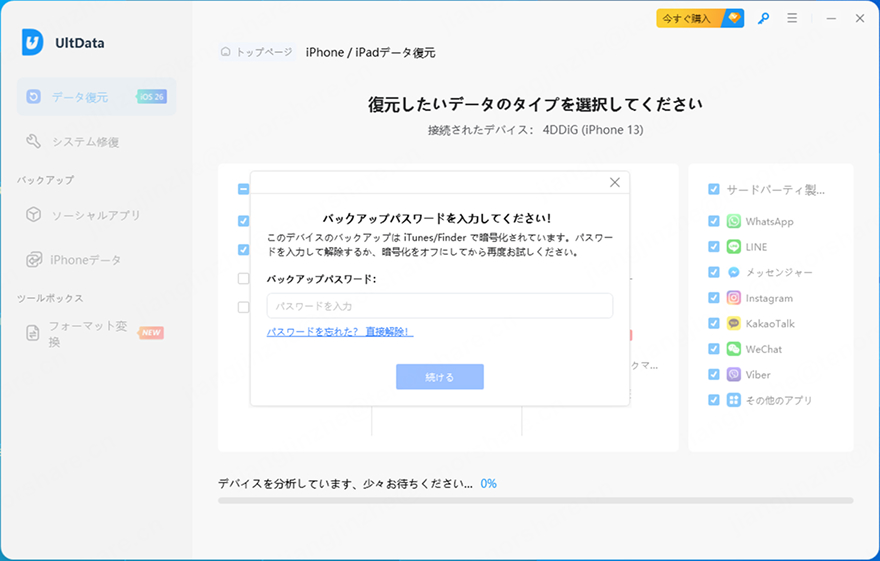The image size is (880, 561).
Task: Toggle the サードパーティ製 select-all checkbox
Action: point(713,189)
